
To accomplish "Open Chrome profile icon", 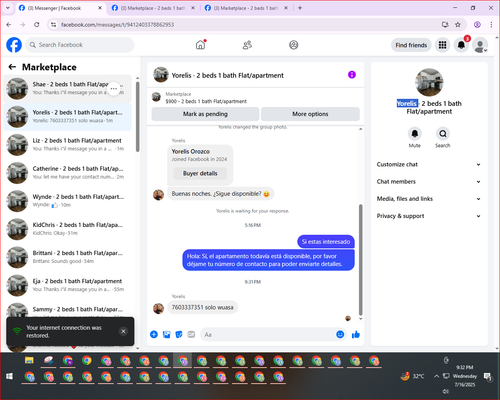I will pyautogui.click(x=477, y=25).
